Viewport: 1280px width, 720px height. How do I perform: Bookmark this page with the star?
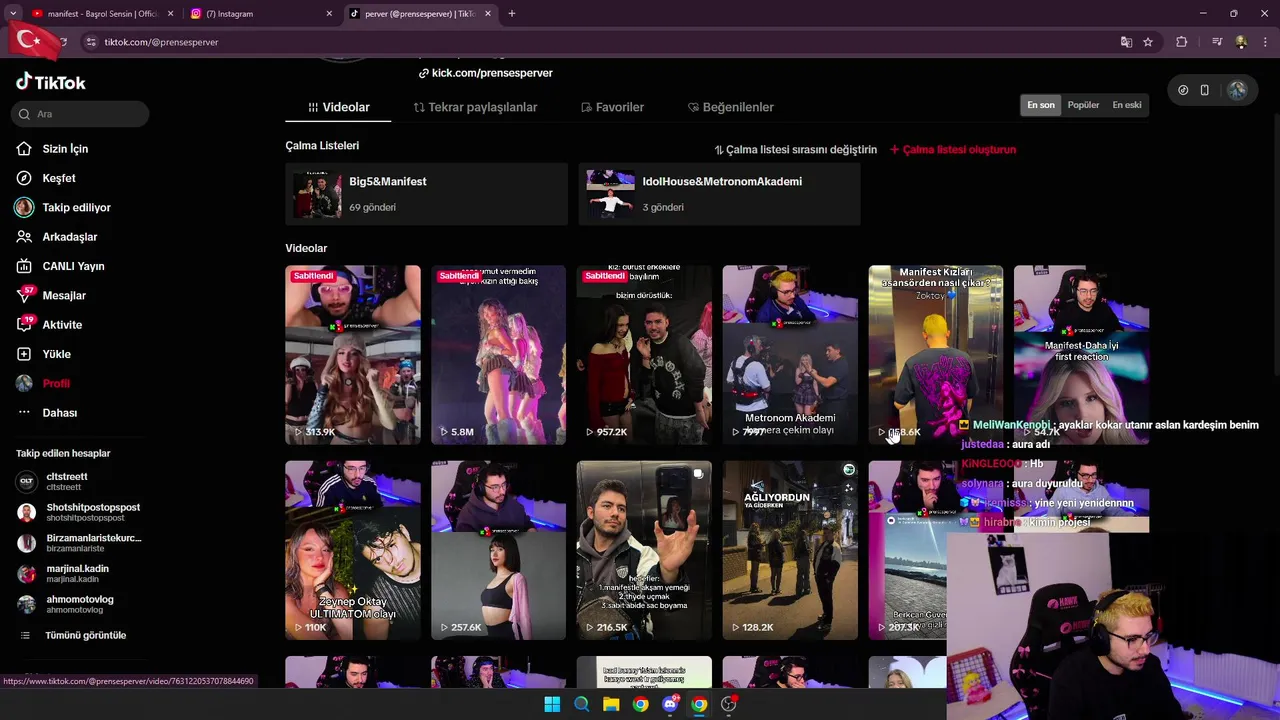click(1148, 42)
